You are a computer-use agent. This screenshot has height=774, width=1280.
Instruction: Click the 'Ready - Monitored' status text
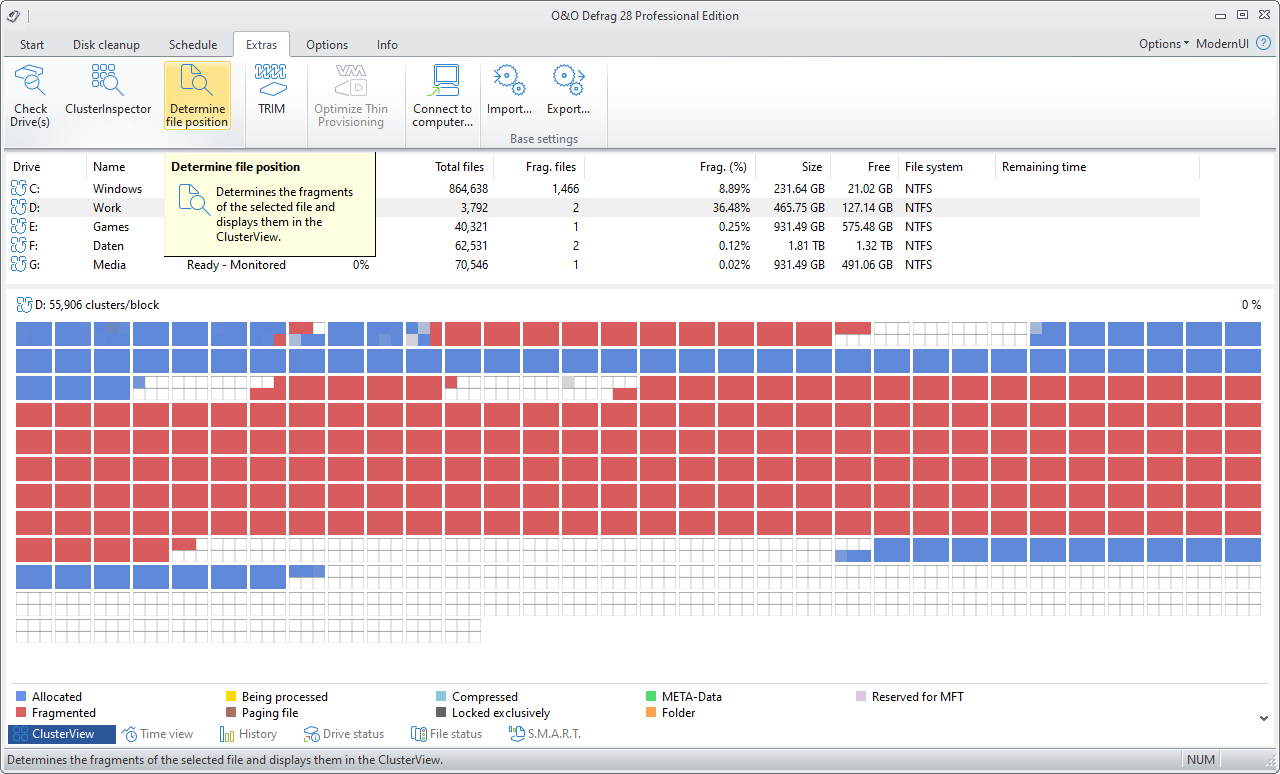[236, 264]
